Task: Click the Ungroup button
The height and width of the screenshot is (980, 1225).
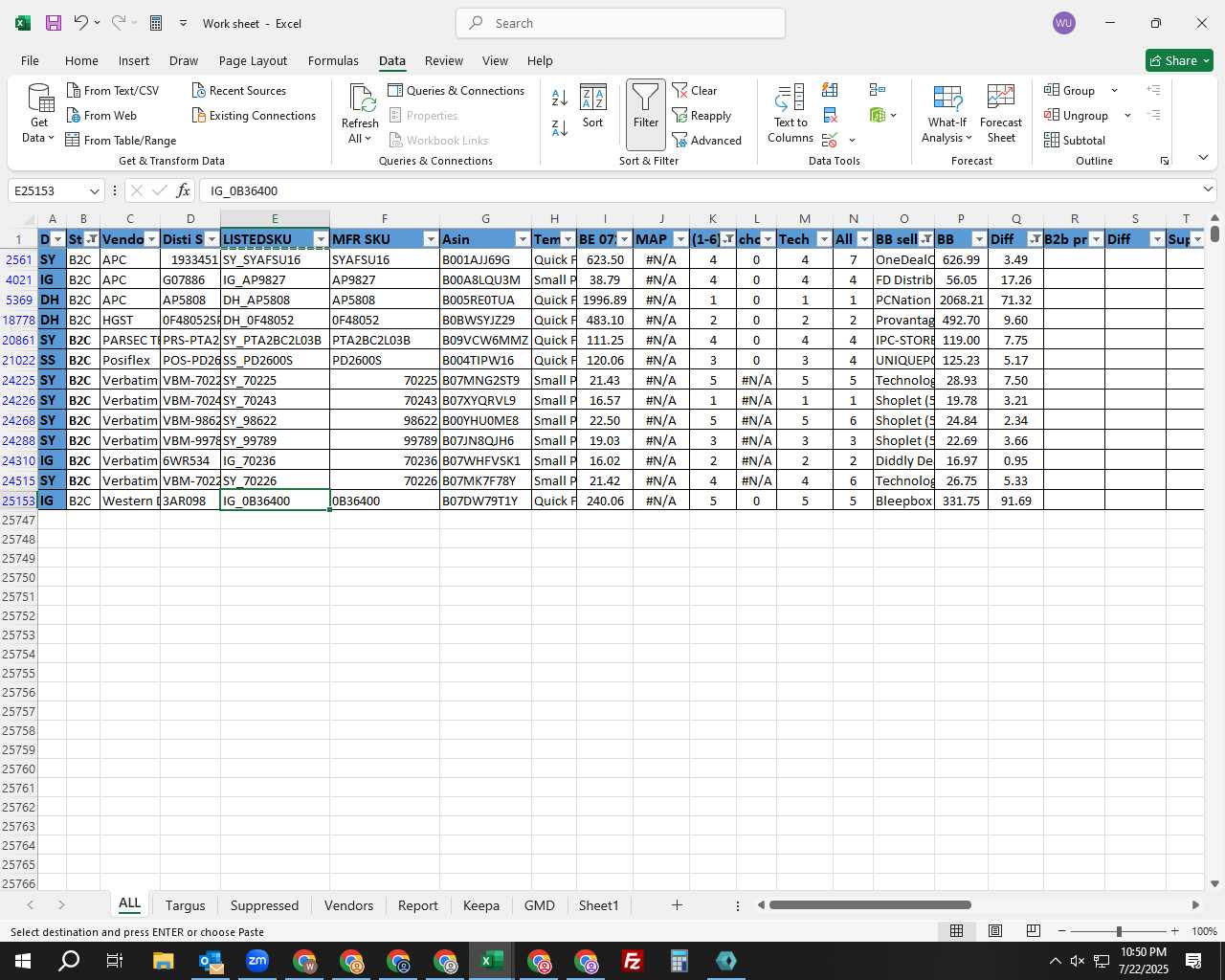Action: pyautogui.click(x=1077, y=115)
